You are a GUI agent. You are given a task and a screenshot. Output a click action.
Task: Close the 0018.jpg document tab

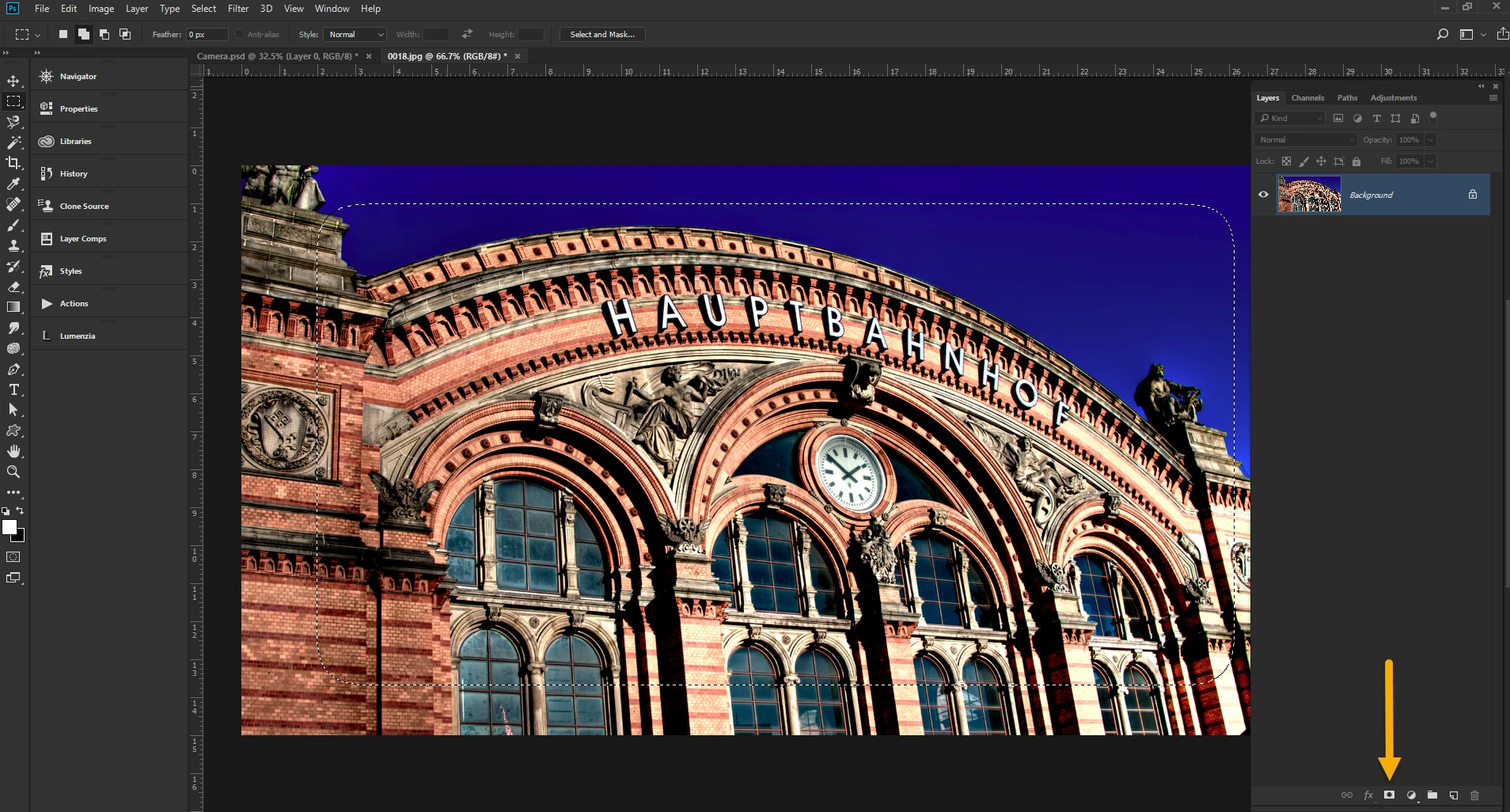518,56
